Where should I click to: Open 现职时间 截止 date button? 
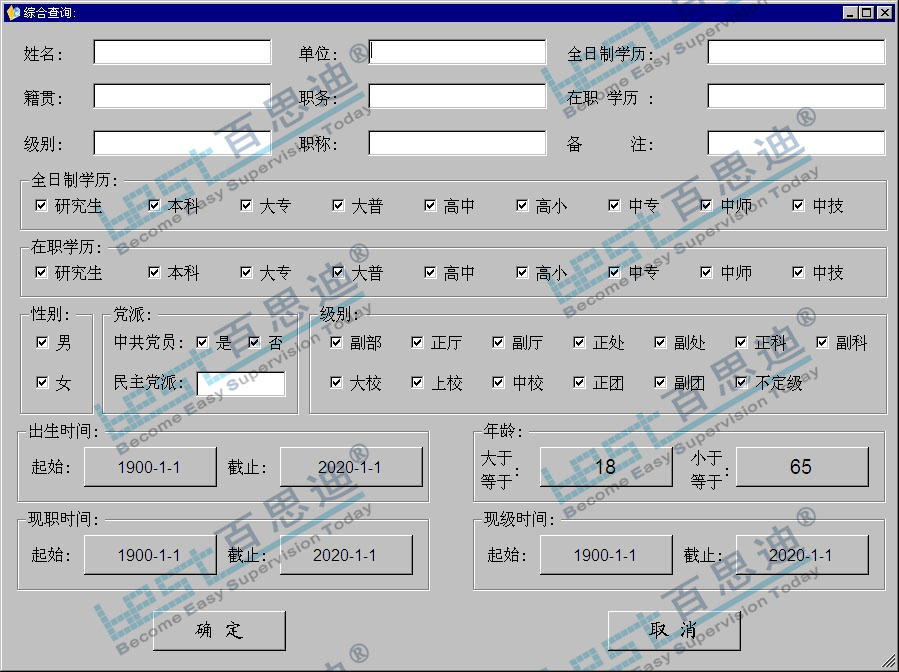pos(346,554)
